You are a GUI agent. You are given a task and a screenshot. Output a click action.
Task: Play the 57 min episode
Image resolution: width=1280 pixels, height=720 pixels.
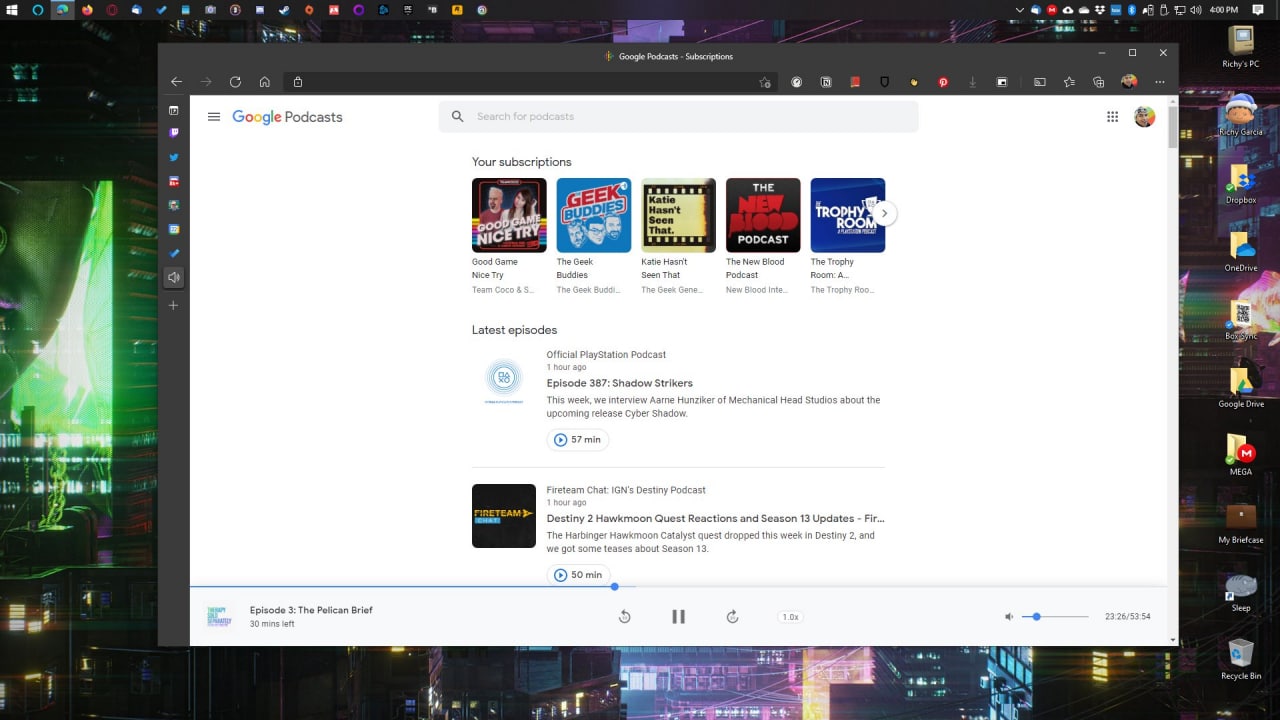click(x=577, y=440)
